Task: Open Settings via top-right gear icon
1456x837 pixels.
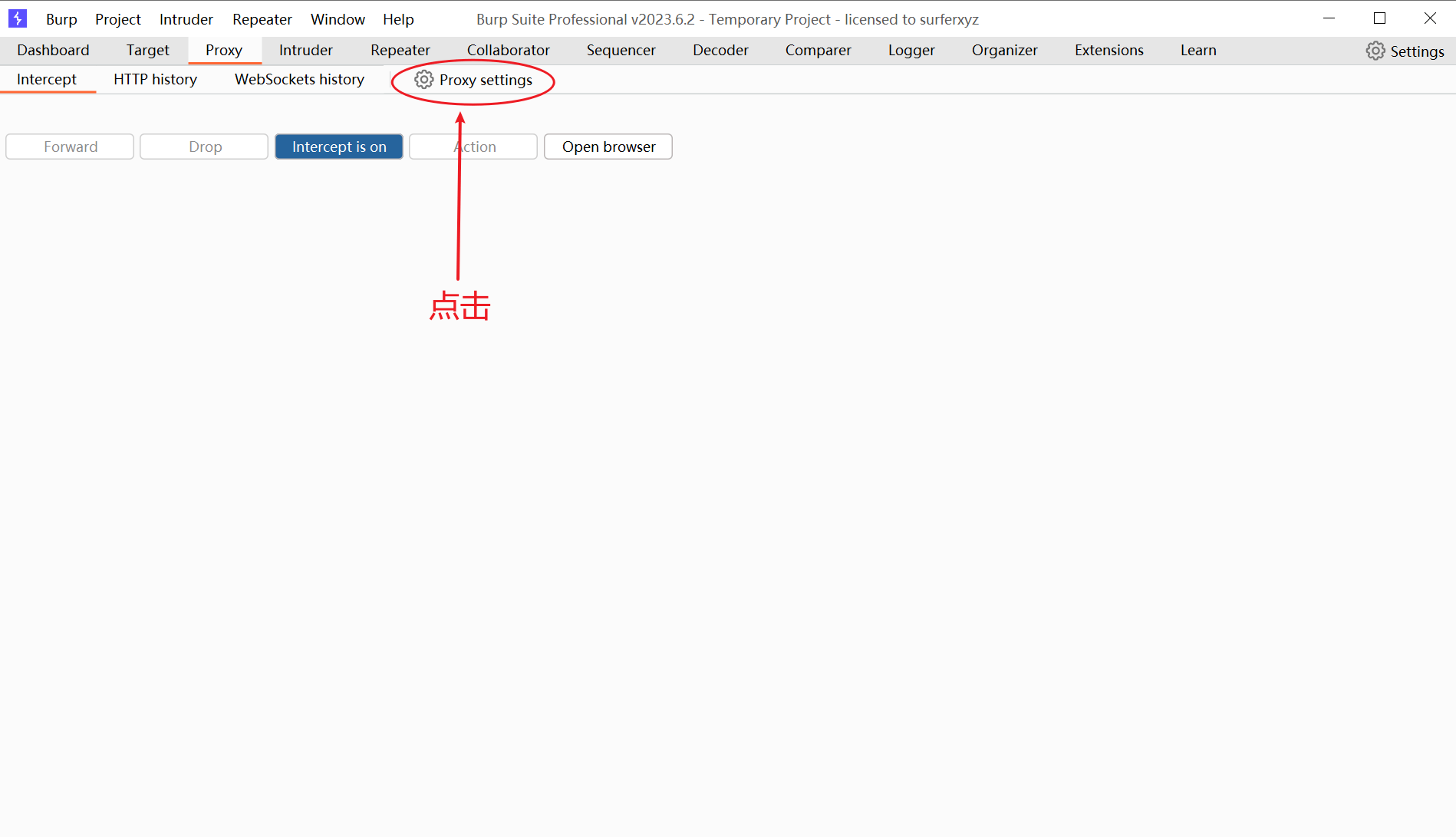Action: pos(1375,51)
